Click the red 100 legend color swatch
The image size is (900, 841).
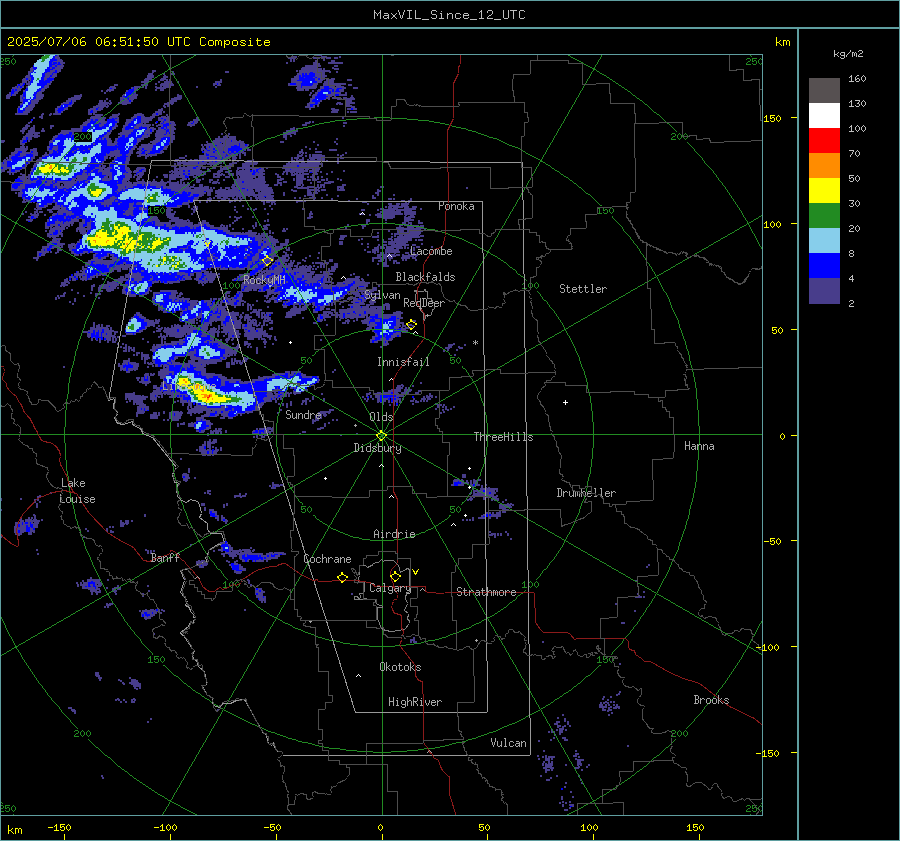point(824,141)
